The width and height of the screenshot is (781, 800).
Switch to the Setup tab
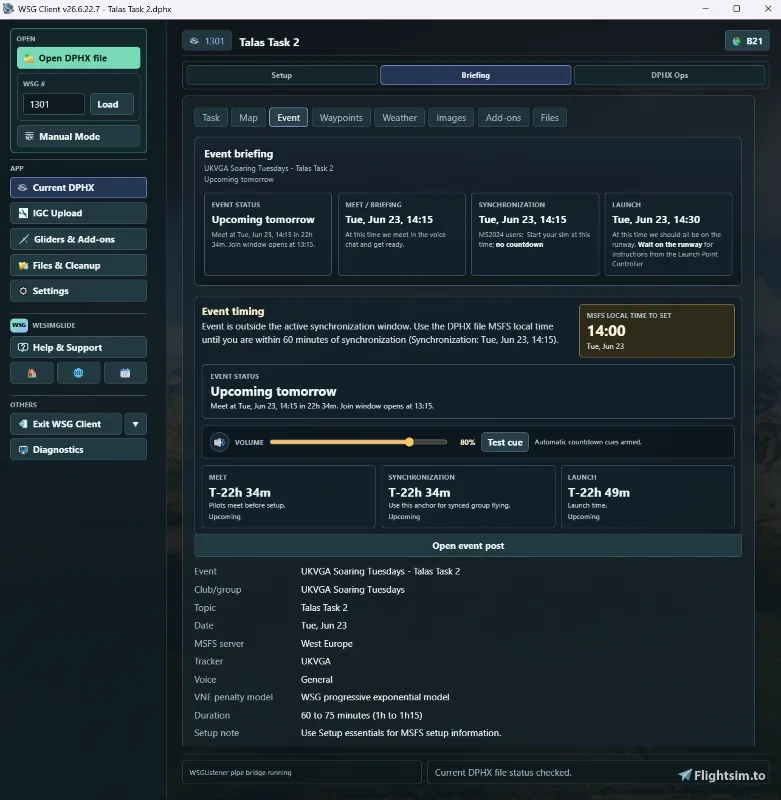click(282, 75)
